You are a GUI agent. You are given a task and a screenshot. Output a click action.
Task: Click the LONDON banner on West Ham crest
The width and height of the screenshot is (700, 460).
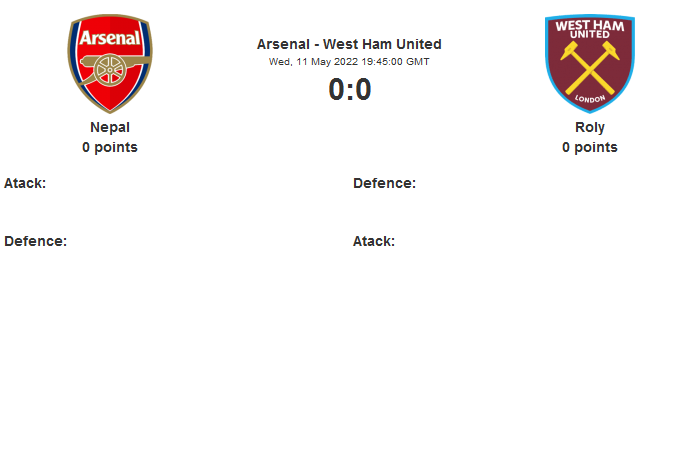click(x=589, y=101)
